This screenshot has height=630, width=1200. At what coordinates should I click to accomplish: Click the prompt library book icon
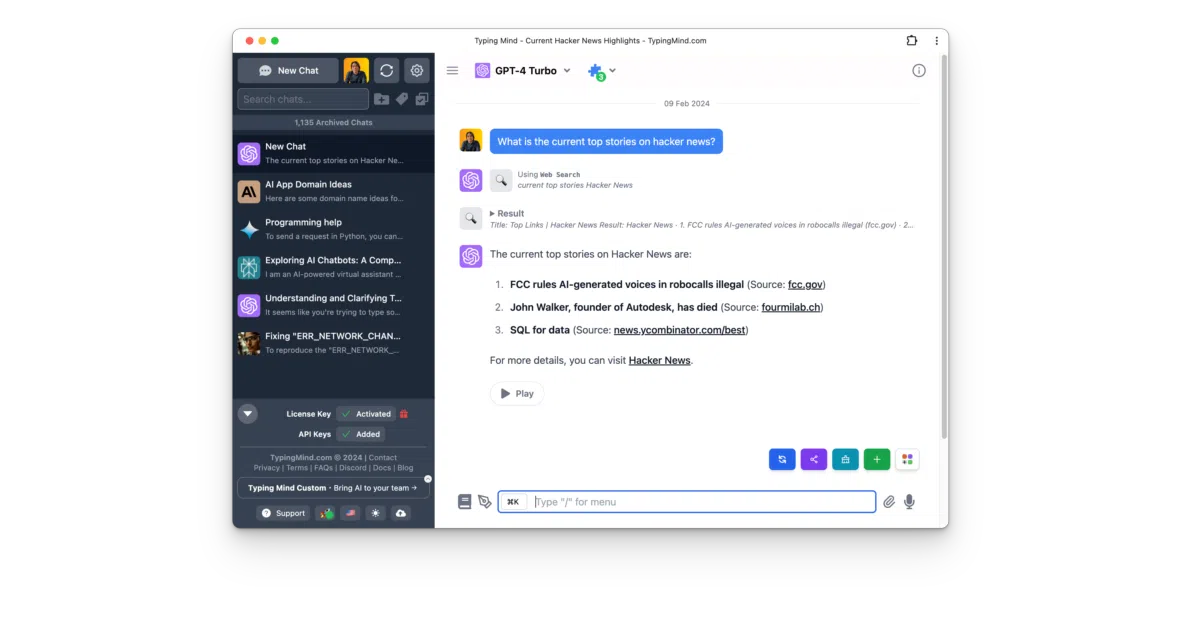[465, 502]
